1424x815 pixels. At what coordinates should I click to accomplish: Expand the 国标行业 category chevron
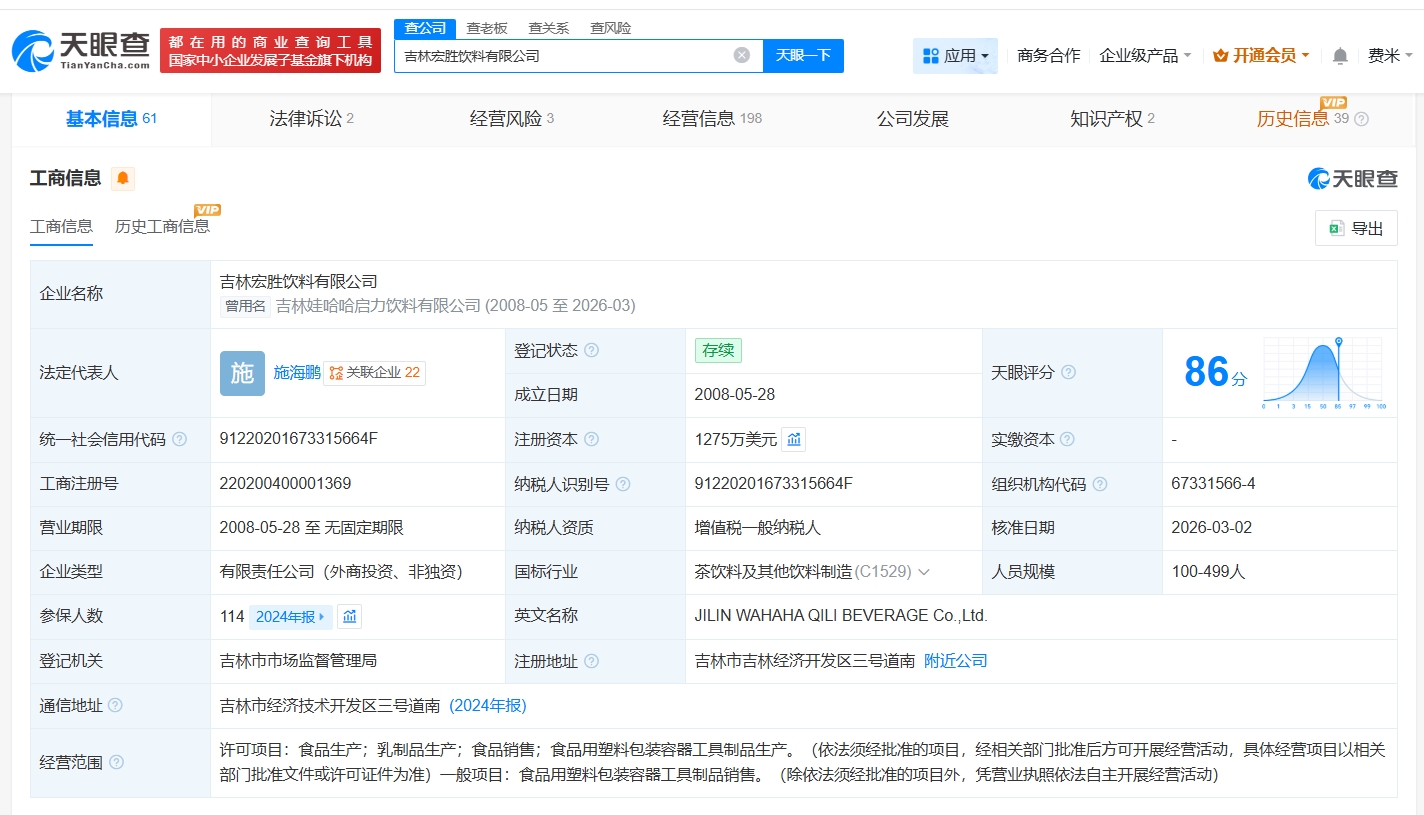[924, 572]
